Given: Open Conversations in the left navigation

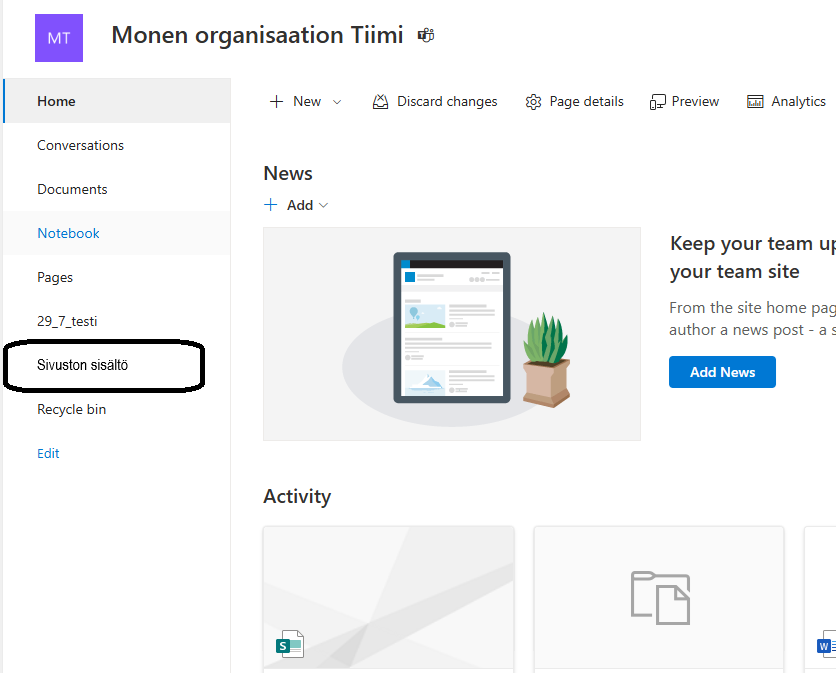Looking at the screenshot, I should point(80,145).
